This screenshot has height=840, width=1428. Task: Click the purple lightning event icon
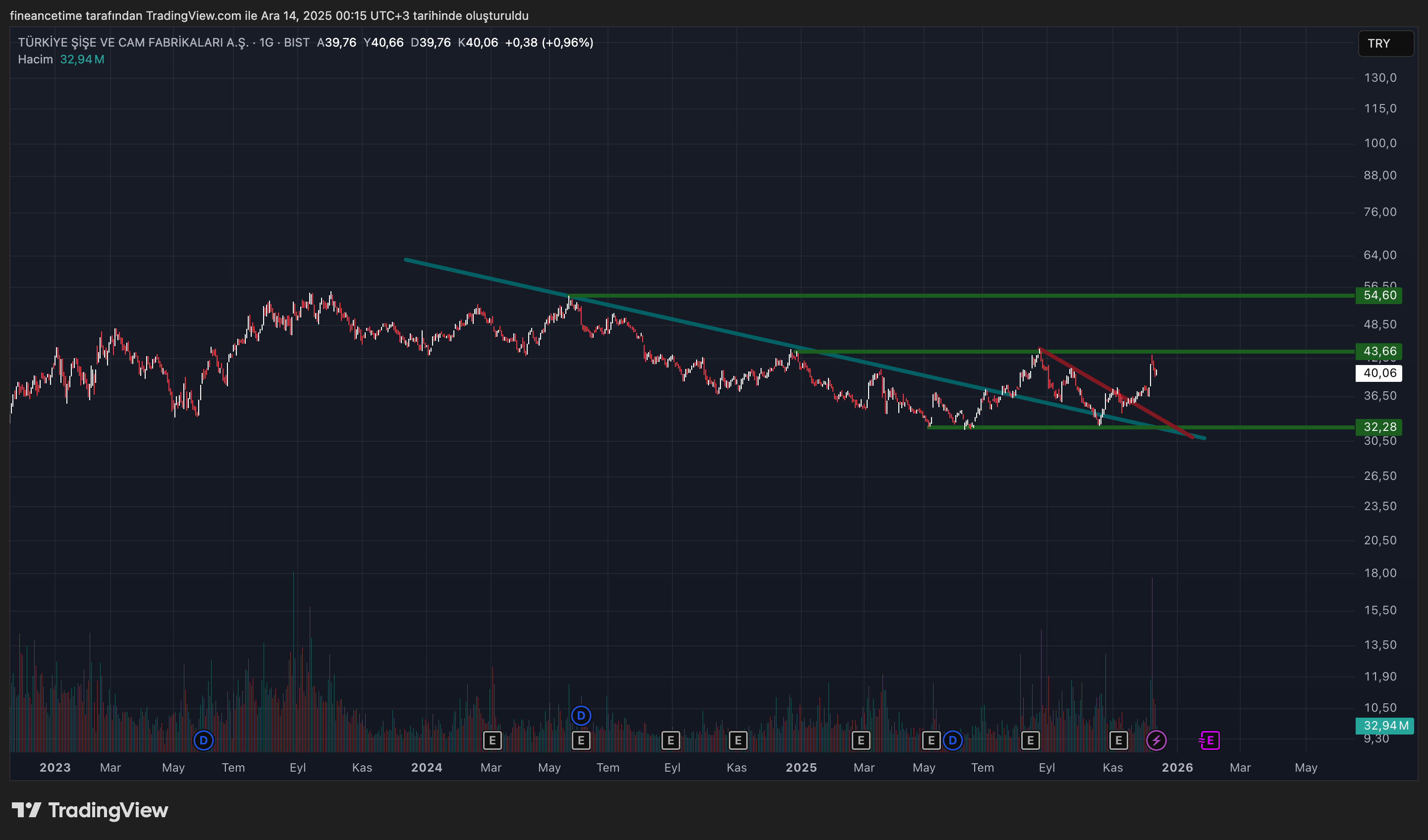click(x=1156, y=740)
